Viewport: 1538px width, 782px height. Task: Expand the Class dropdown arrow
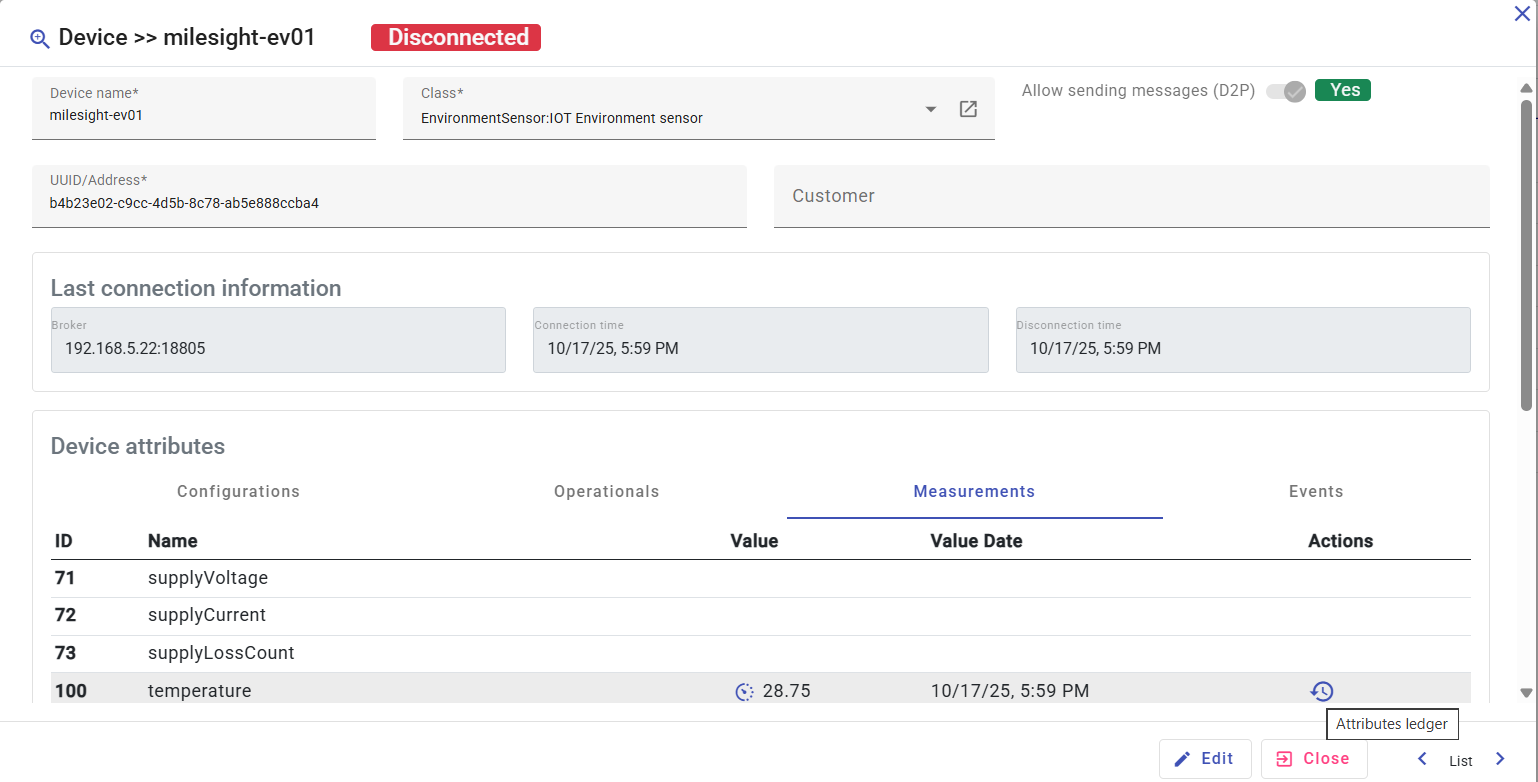[930, 109]
